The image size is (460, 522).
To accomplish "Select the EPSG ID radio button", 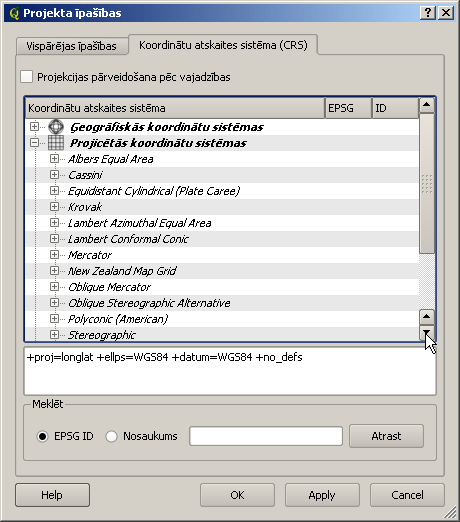I will tap(42, 436).
